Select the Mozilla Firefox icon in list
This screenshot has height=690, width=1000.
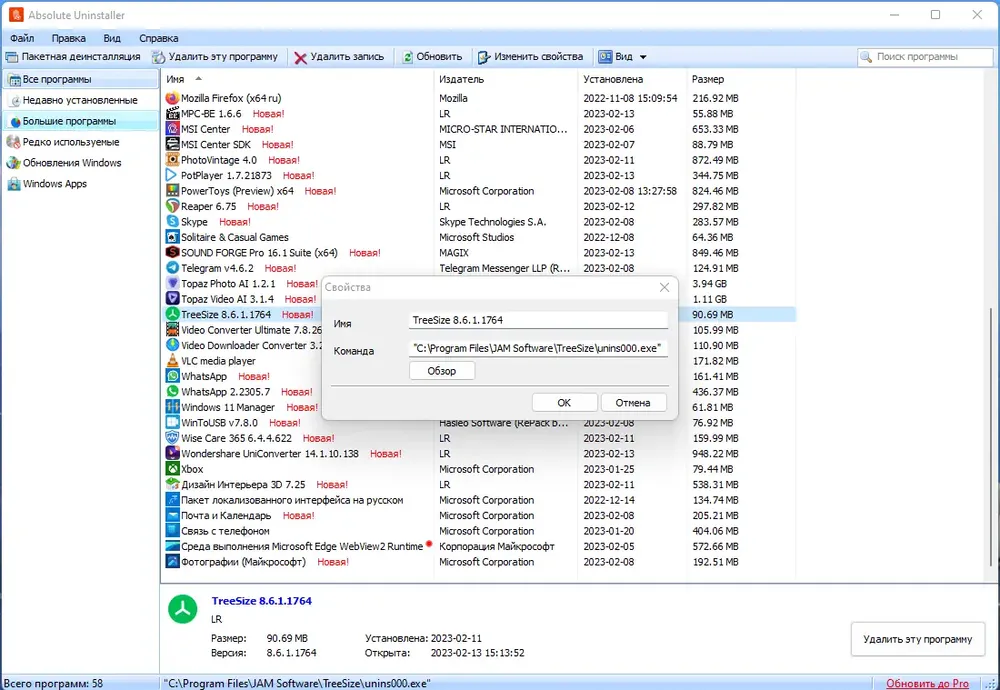pyautogui.click(x=172, y=98)
